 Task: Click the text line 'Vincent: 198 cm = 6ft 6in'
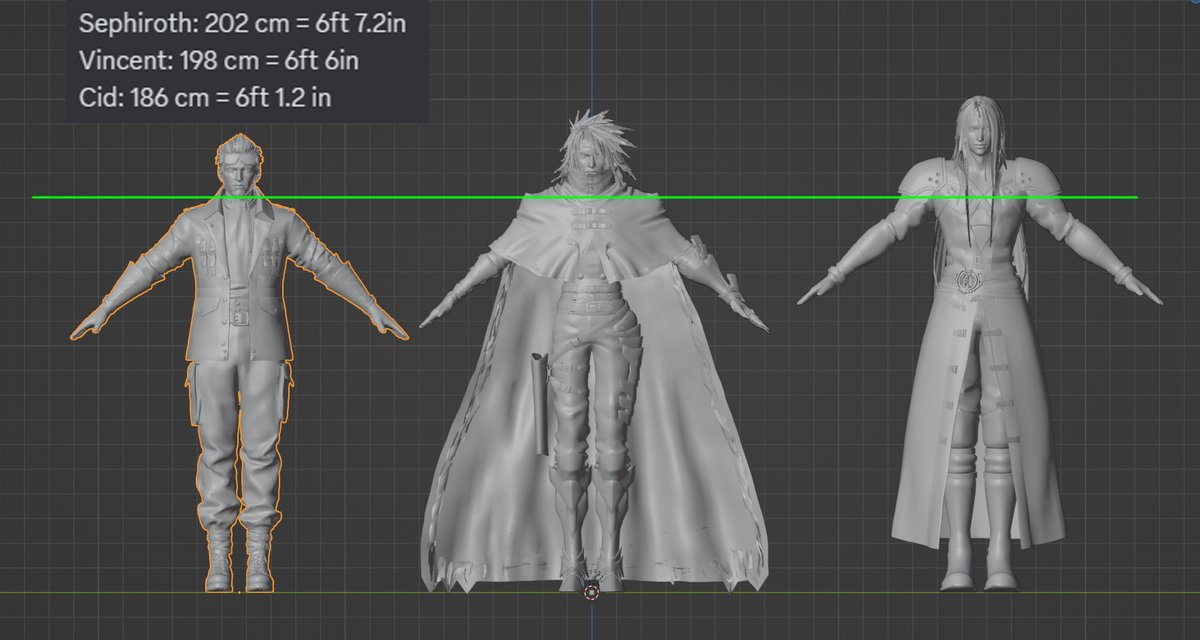tap(218, 60)
